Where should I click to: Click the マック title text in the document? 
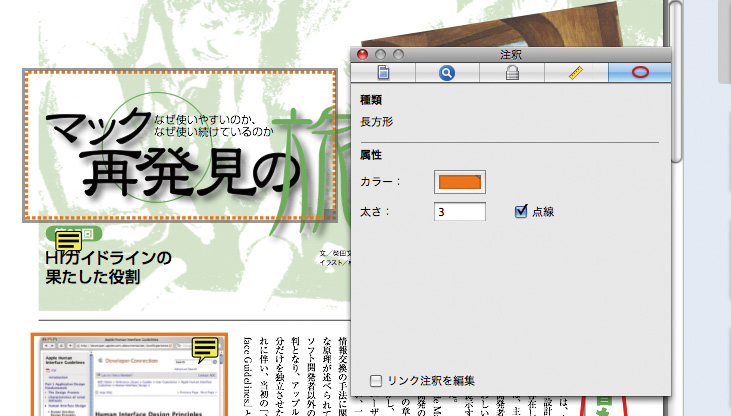pos(99,125)
